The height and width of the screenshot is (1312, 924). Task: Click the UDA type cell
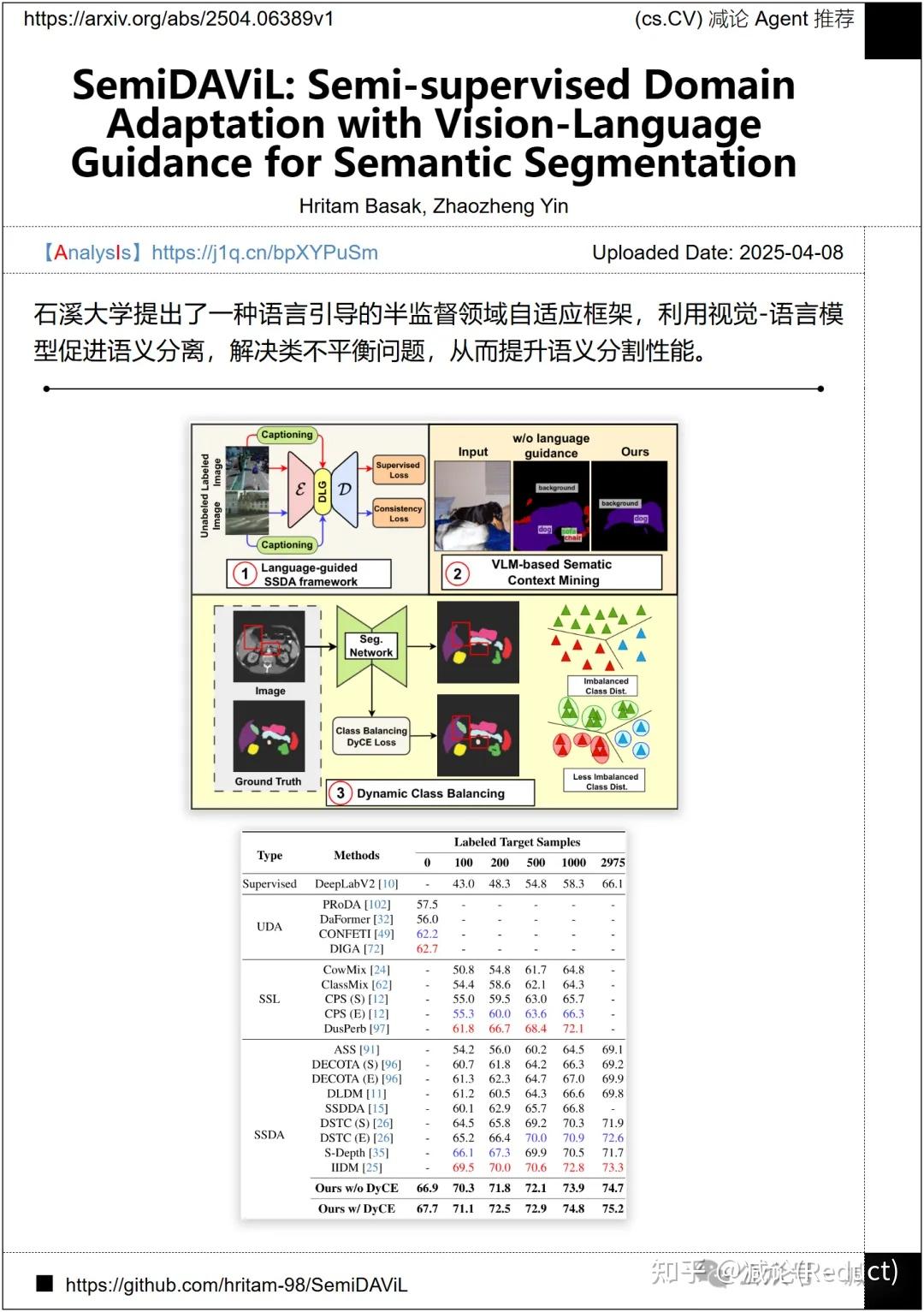click(269, 926)
